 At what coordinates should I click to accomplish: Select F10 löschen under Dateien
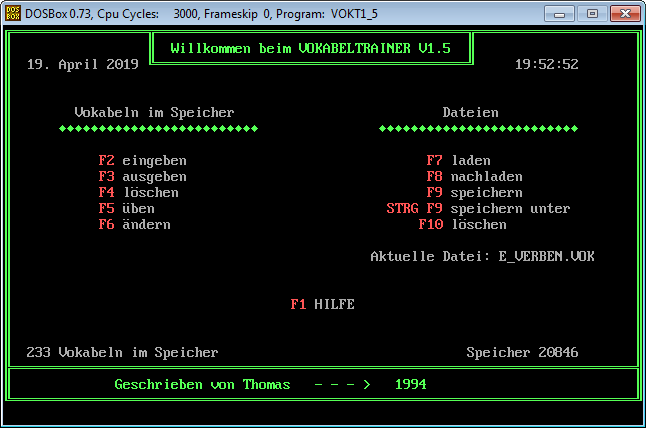pos(462,224)
